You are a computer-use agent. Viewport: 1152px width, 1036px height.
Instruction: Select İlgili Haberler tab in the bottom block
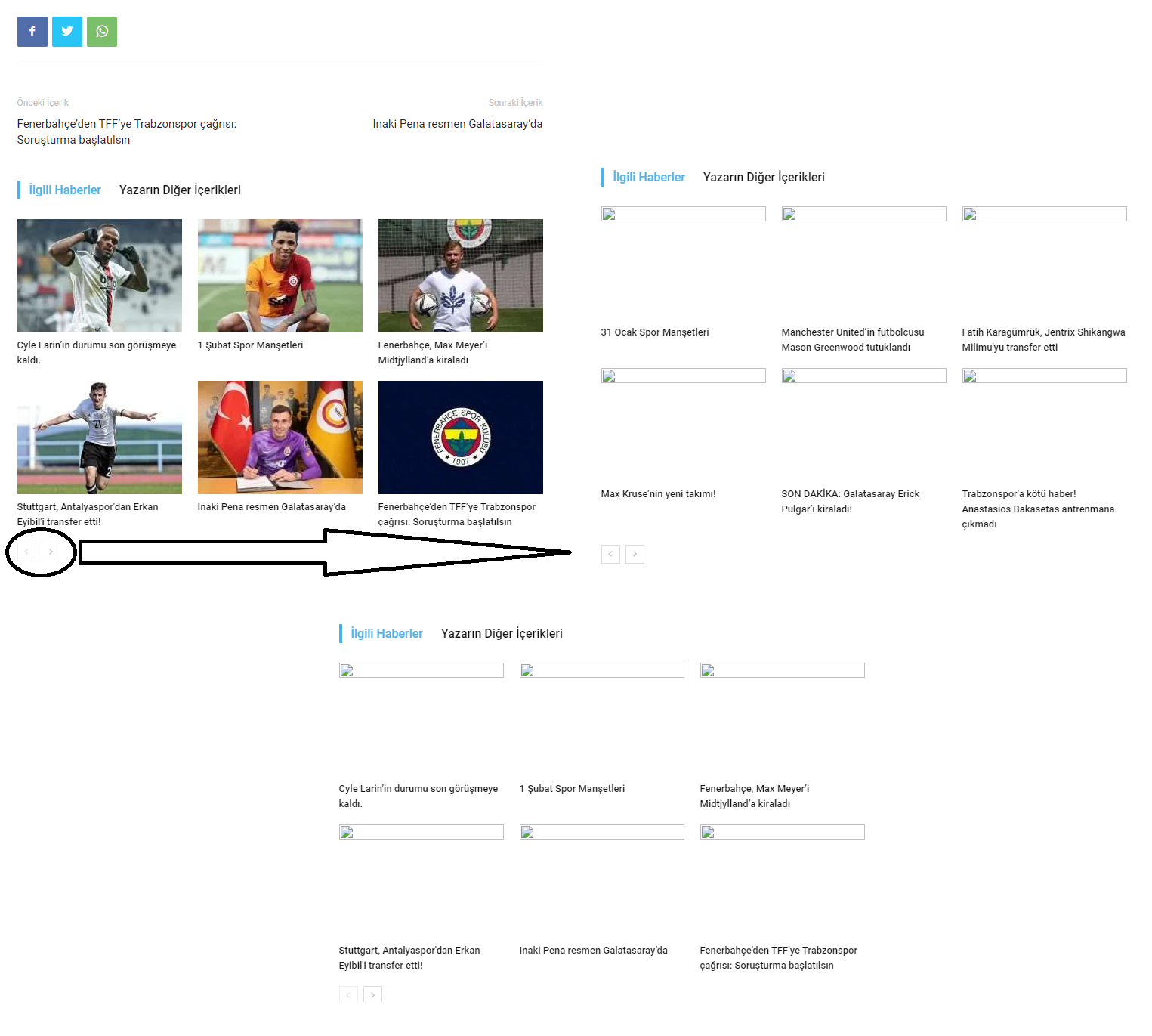tap(387, 633)
